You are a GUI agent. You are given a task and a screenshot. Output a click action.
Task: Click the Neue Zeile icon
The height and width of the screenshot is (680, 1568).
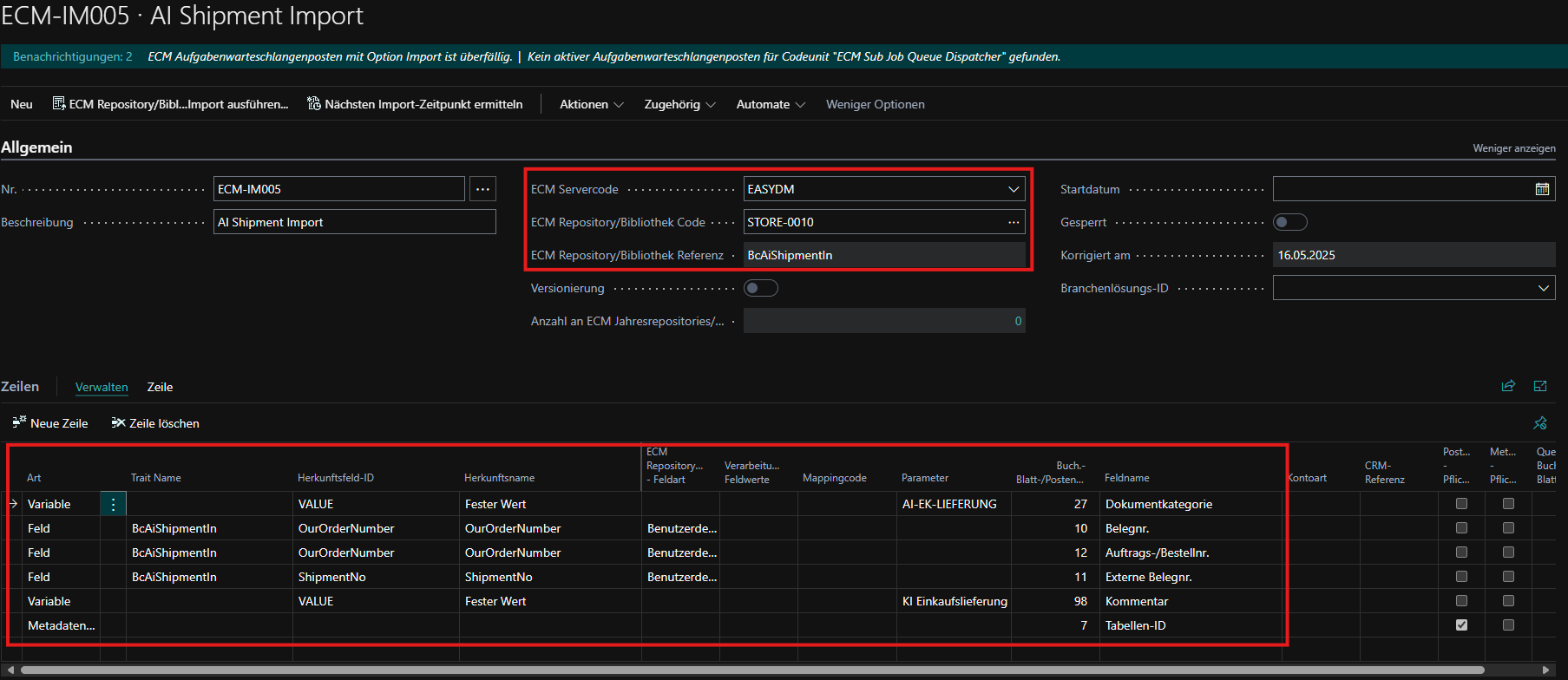pyautogui.click(x=19, y=422)
